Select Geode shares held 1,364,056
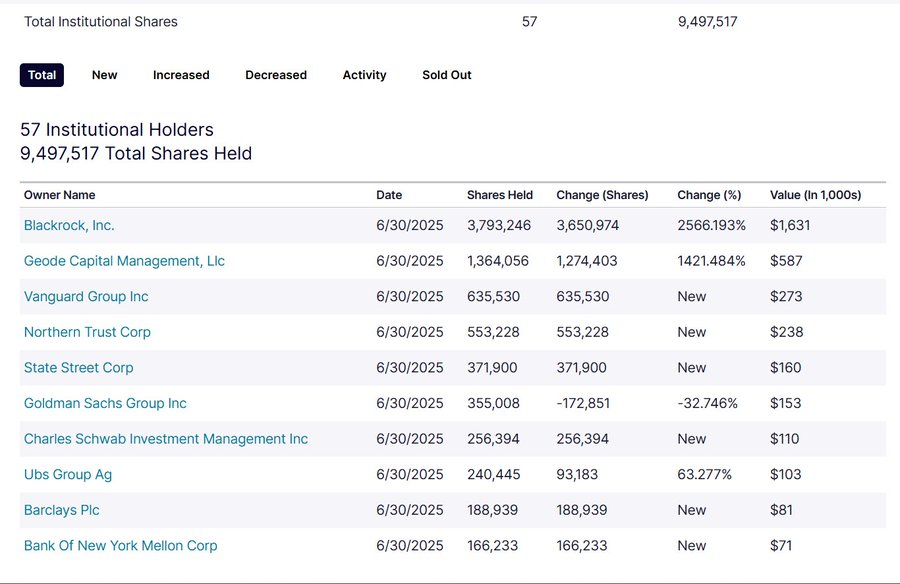The height and width of the screenshot is (584, 900). click(498, 261)
